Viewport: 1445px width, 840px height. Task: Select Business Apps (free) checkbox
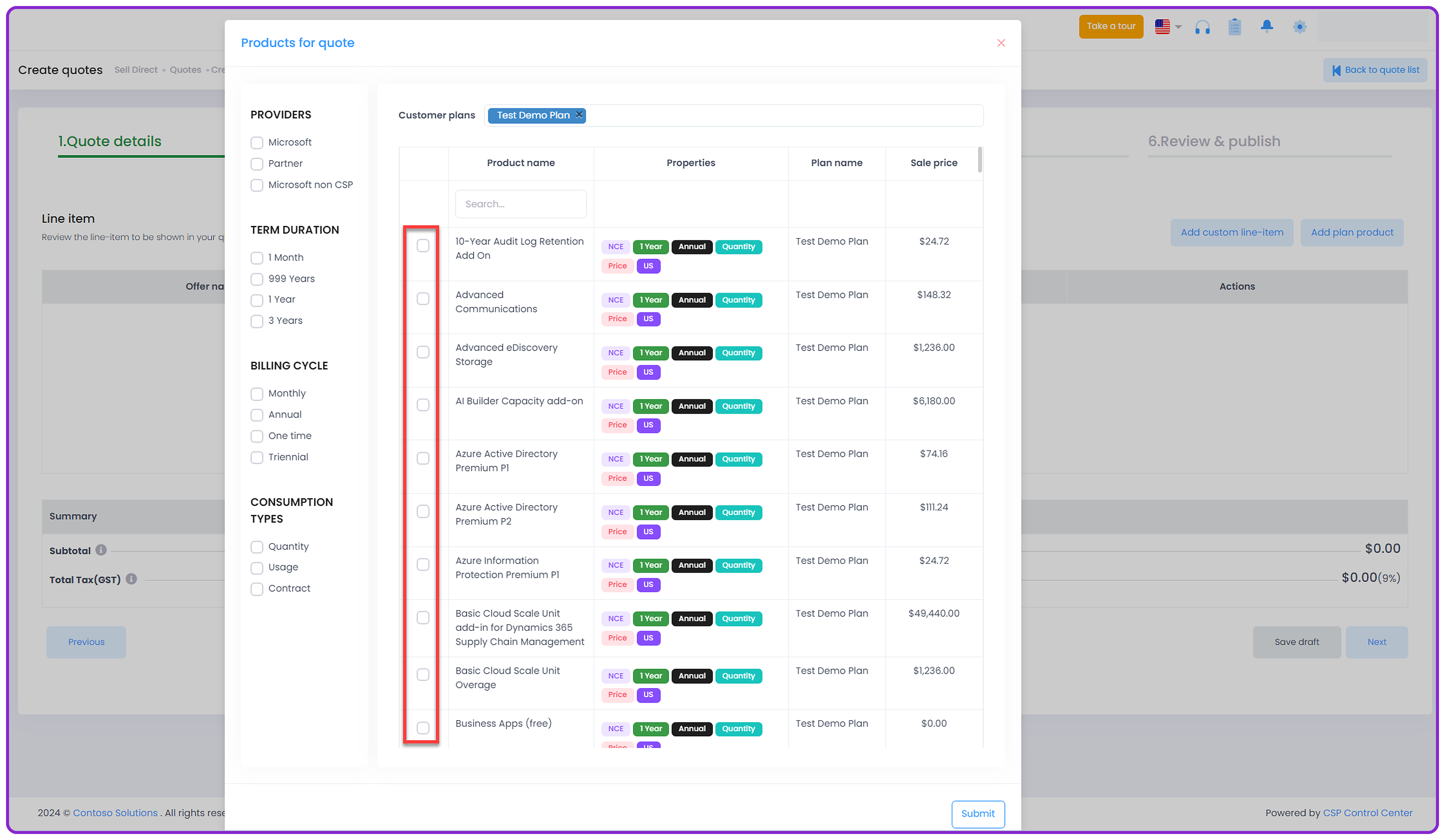[x=423, y=728]
